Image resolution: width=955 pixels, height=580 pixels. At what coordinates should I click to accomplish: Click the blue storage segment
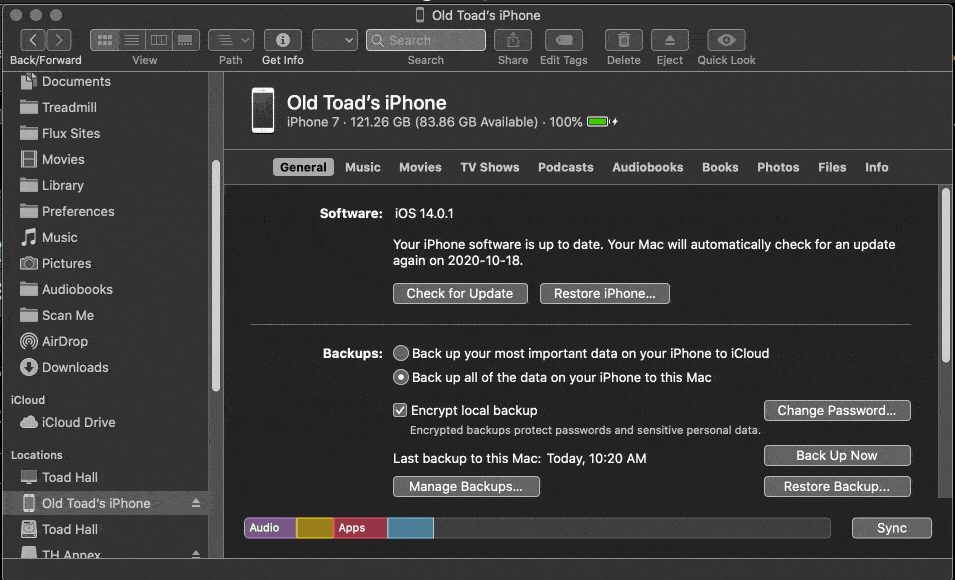[x=411, y=528]
